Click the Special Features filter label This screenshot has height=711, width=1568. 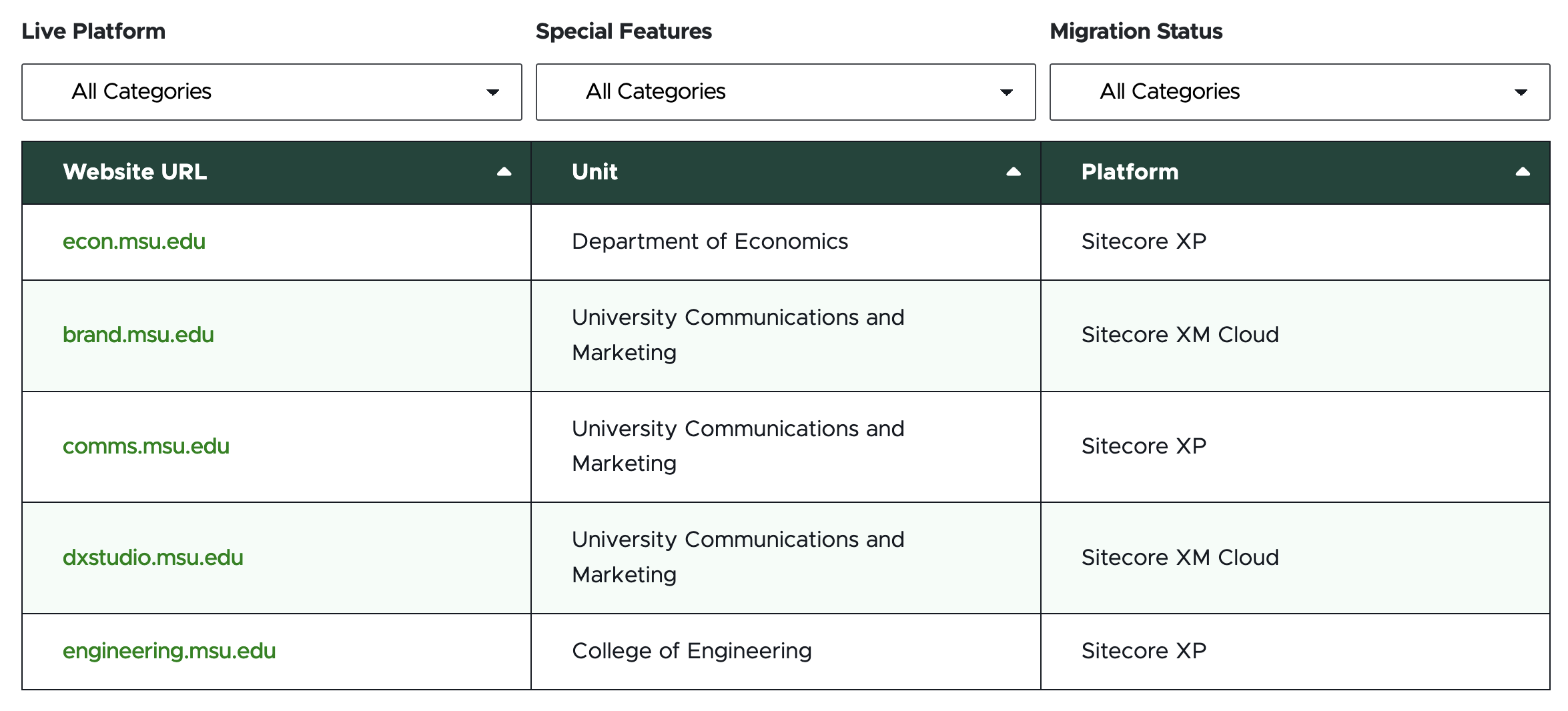coord(624,31)
